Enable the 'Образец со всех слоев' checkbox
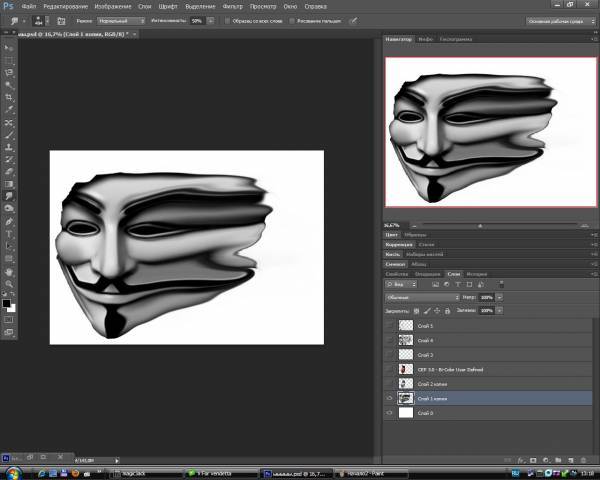 click(226, 20)
